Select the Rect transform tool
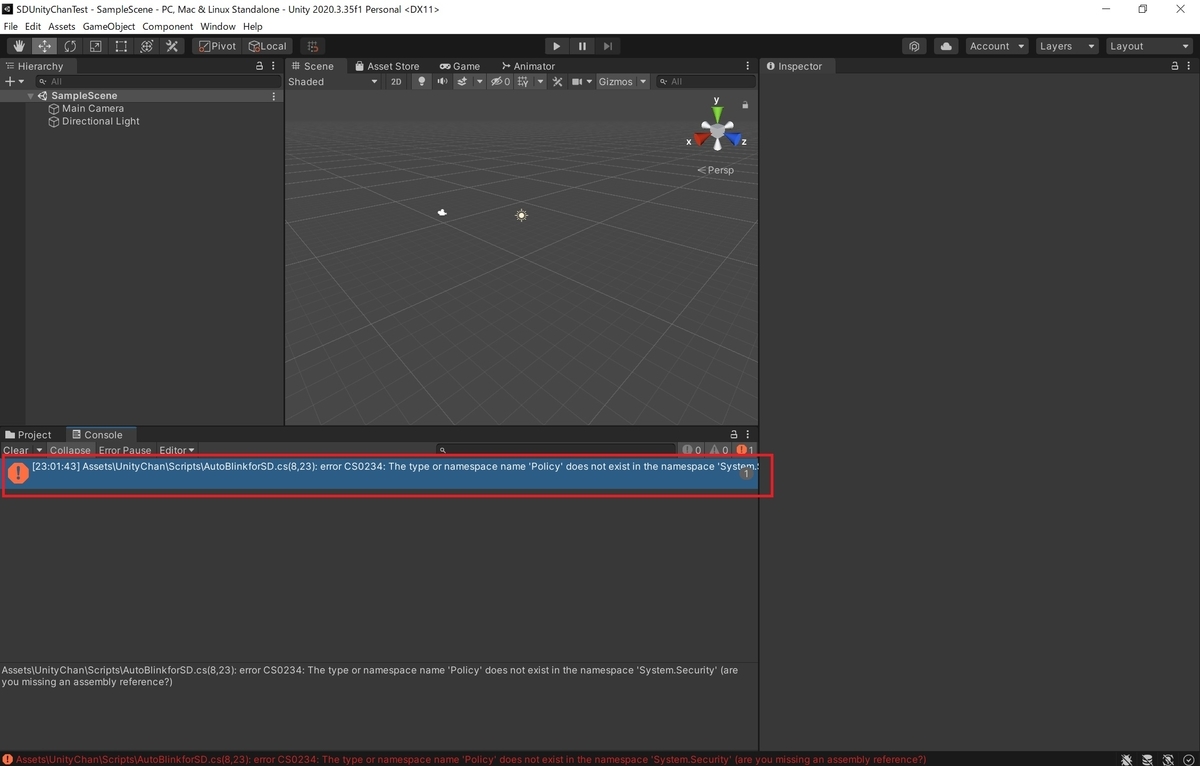 pyautogui.click(x=121, y=46)
